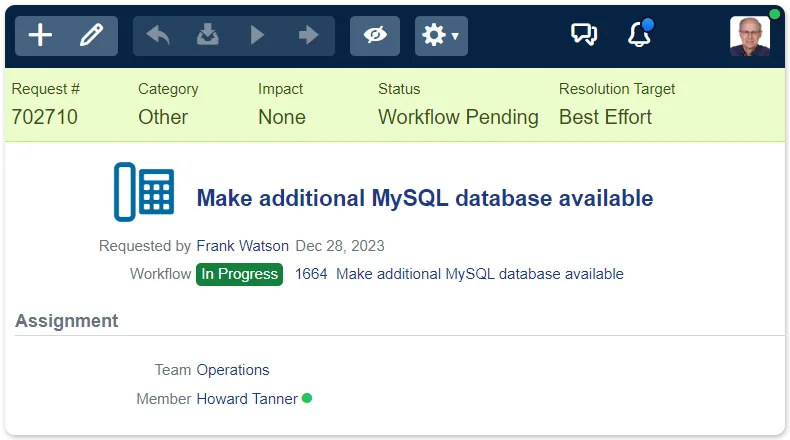This screenshot has height=440, width=790.
Task: Click the play triangle icon
Action: click(257, 36)
